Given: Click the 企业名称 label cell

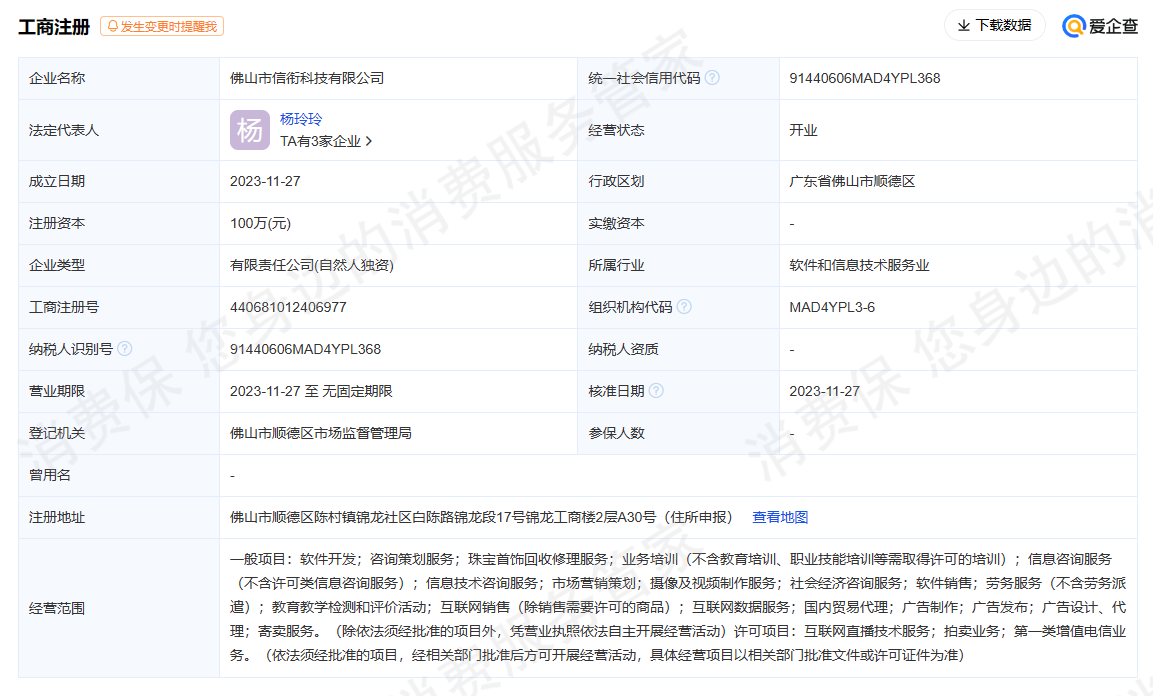Looking at the screenshot, I should (119, 78).
